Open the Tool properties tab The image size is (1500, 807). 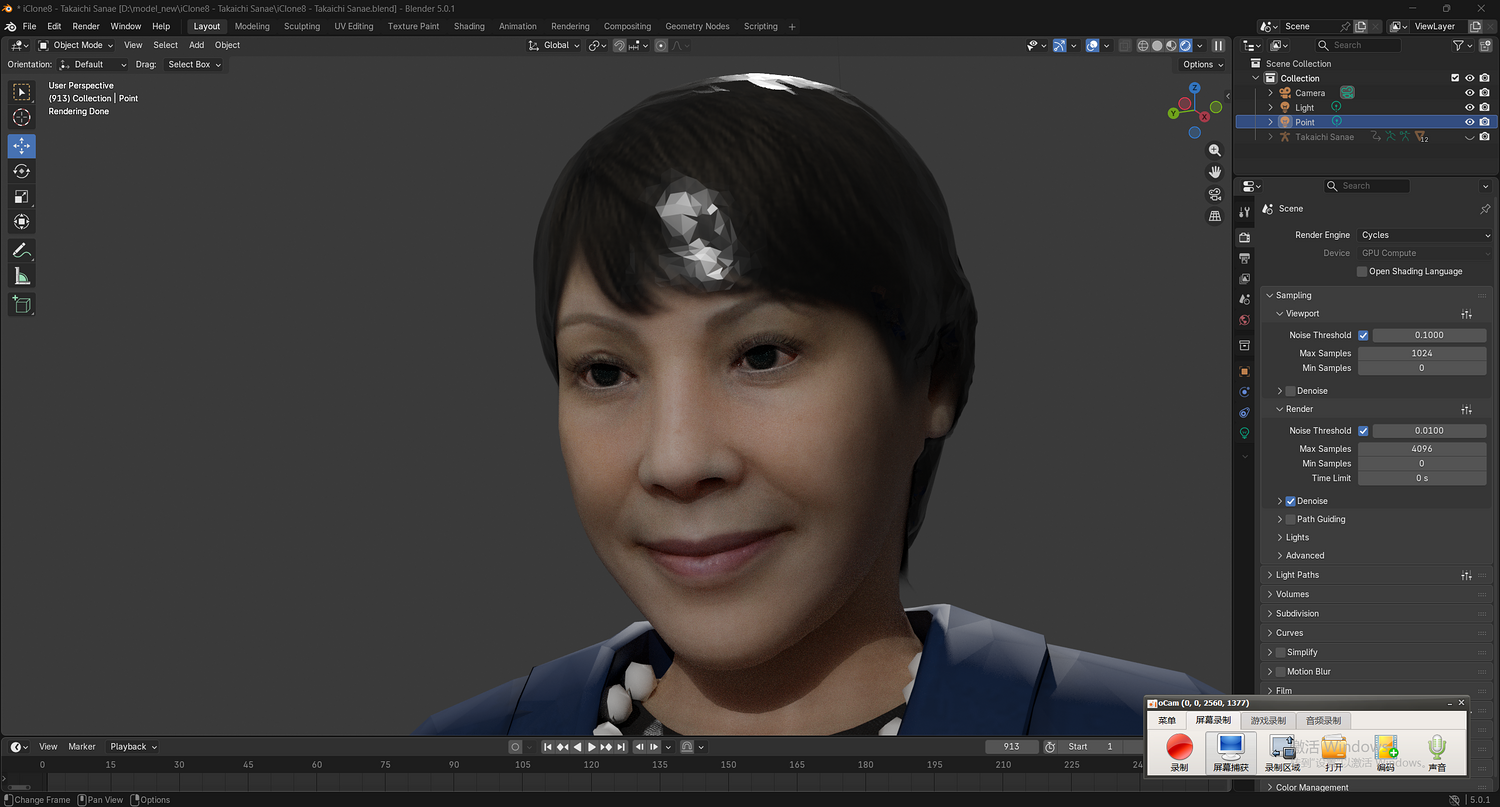click(x=1245, y=212)
